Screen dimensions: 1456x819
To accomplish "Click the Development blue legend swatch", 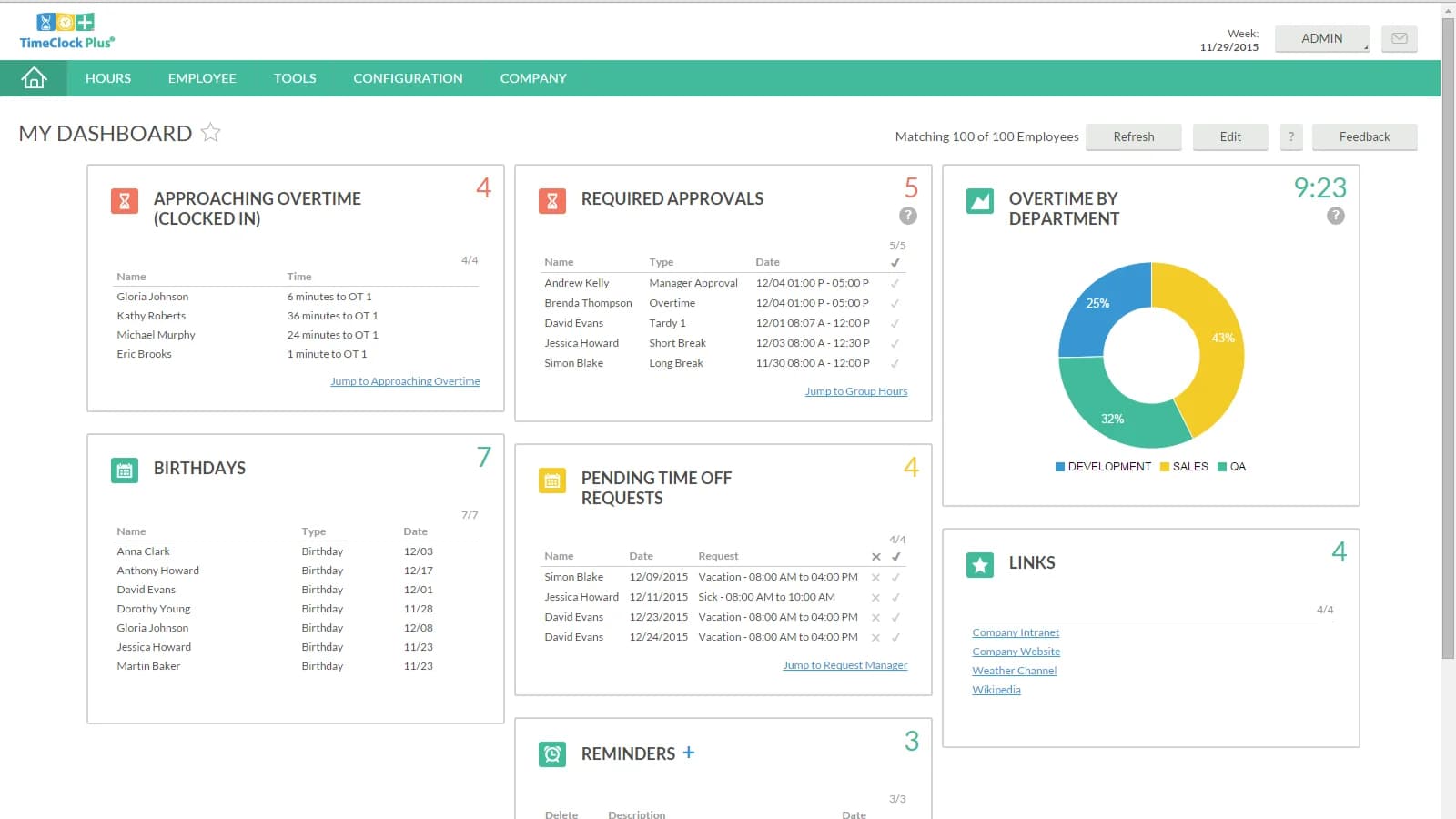I will click(1060, 467).
